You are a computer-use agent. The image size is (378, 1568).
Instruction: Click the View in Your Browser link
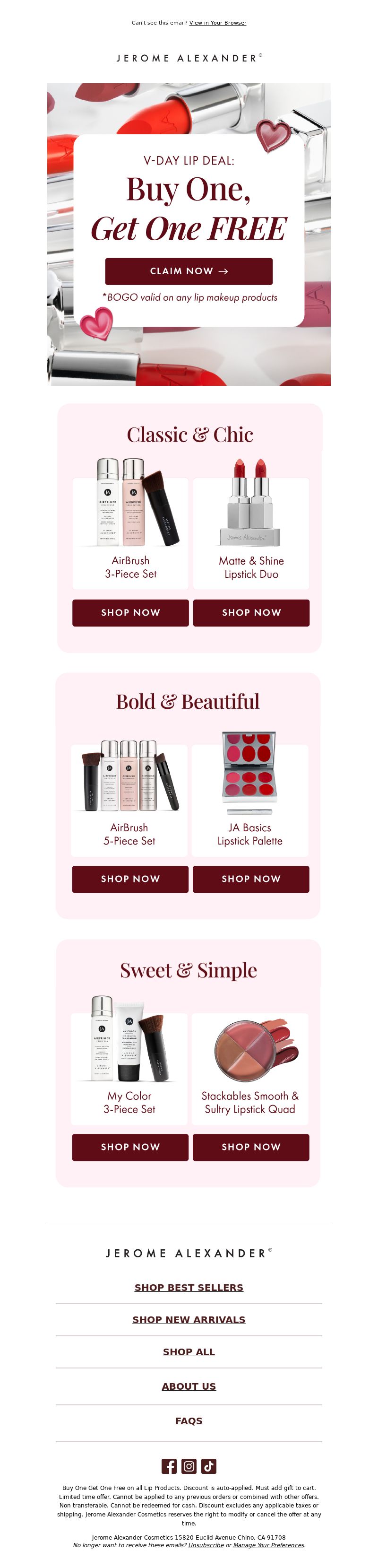pos(218,23)
